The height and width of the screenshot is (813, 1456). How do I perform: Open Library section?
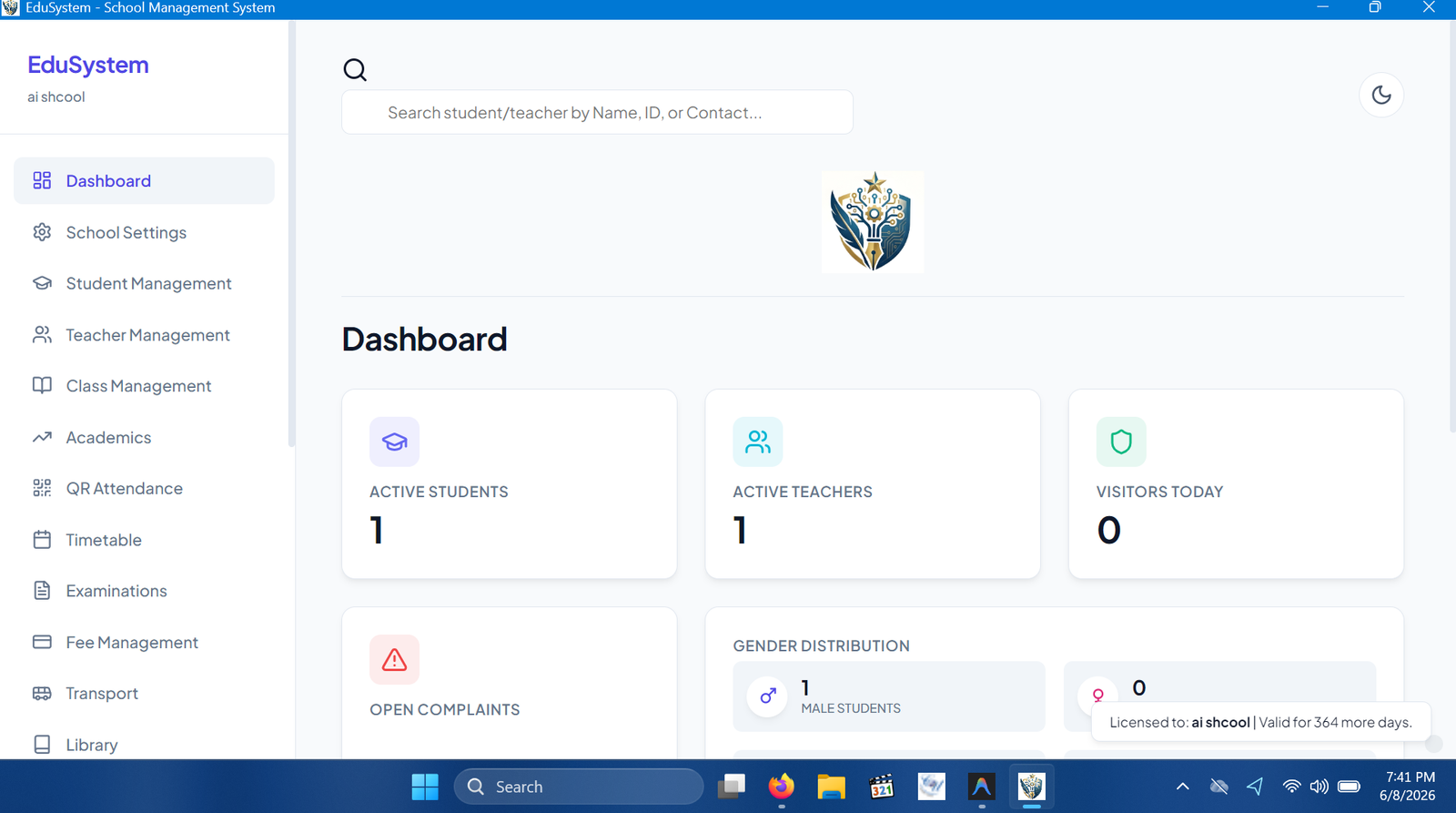pos(144,744)
